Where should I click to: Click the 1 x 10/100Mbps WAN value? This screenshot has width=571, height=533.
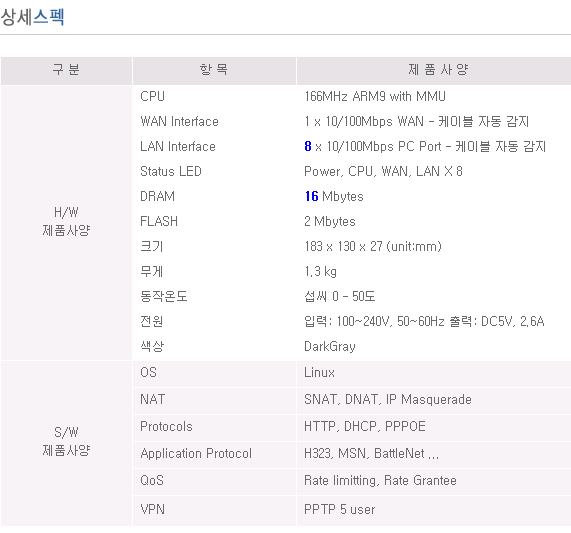[x=417, y=121]
